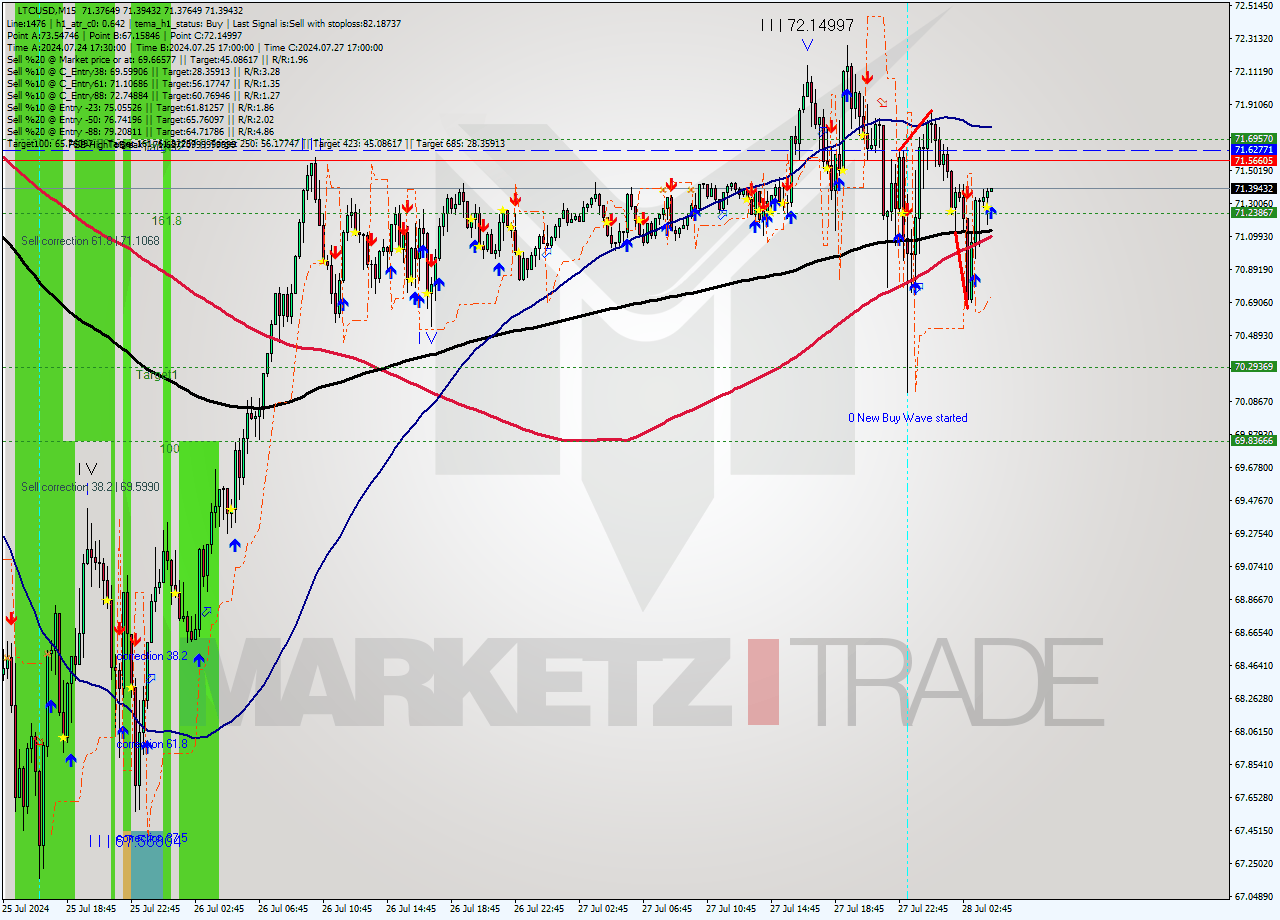Click the 'Sell %10 @ C_Entry38: 69.59906' line
Image resolution: width=1280 pixels, height=920 pixels.
pos(143,71)
